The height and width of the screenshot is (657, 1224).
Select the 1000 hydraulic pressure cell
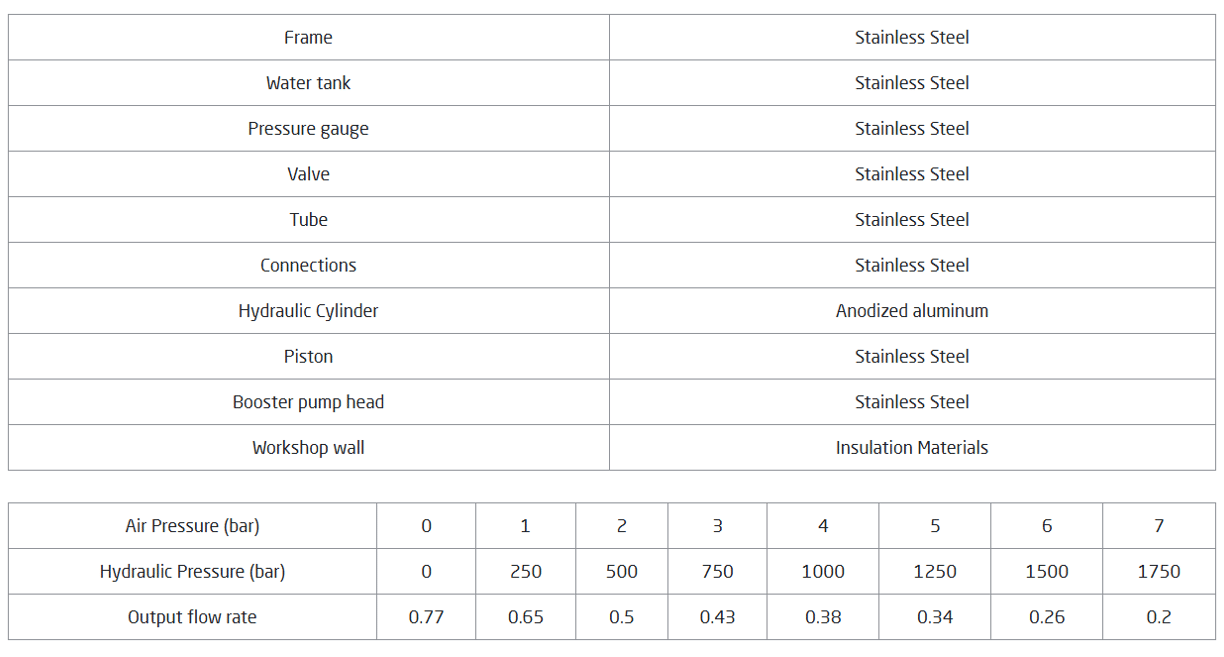(823, 572)
